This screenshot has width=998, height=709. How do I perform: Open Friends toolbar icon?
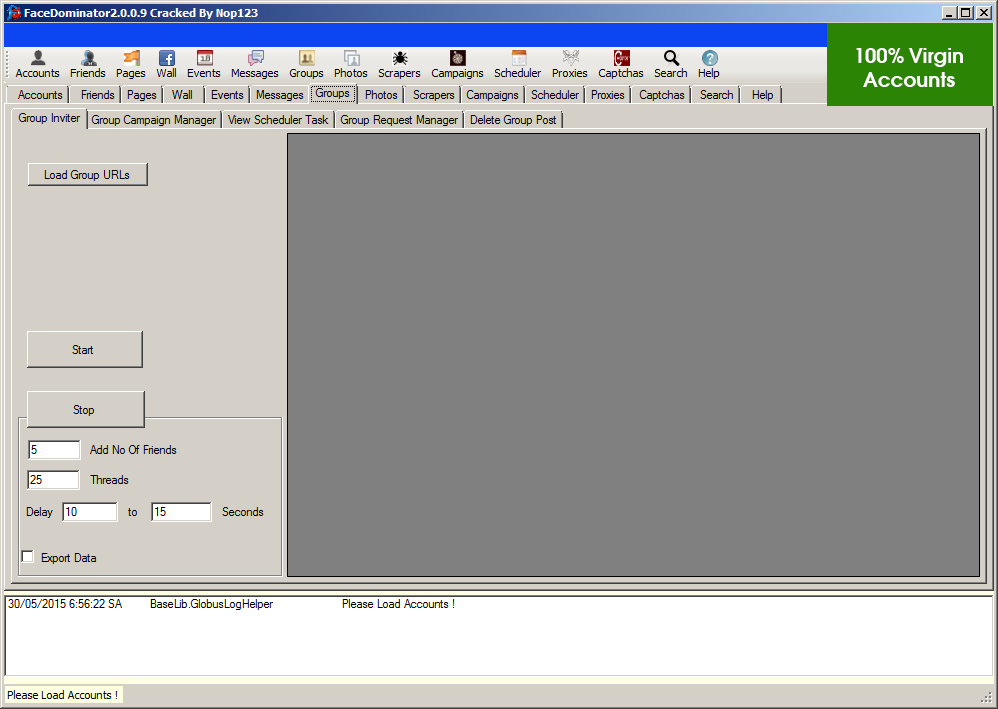coord(88,65)
